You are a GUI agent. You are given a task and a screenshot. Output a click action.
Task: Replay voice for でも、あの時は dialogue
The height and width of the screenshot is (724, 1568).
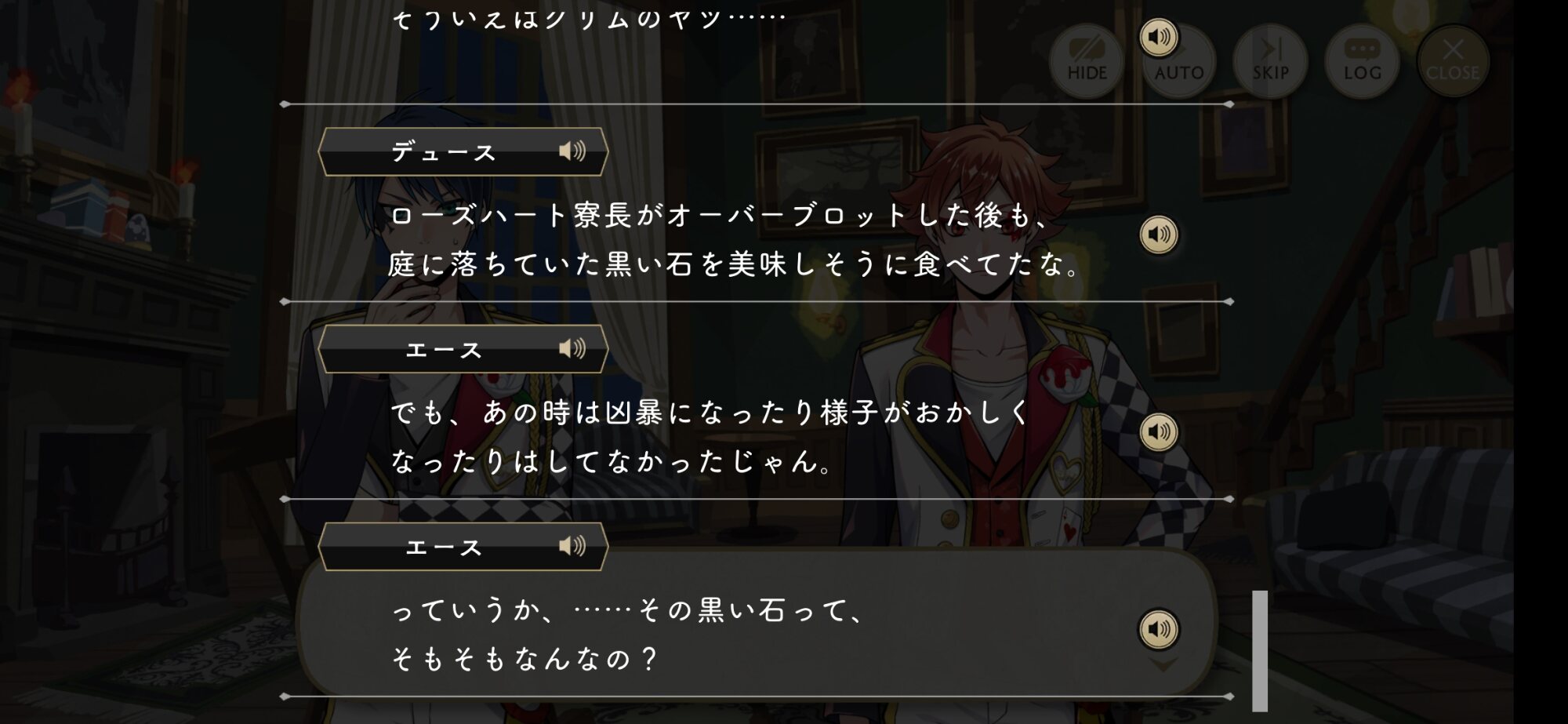[1159, 432]
